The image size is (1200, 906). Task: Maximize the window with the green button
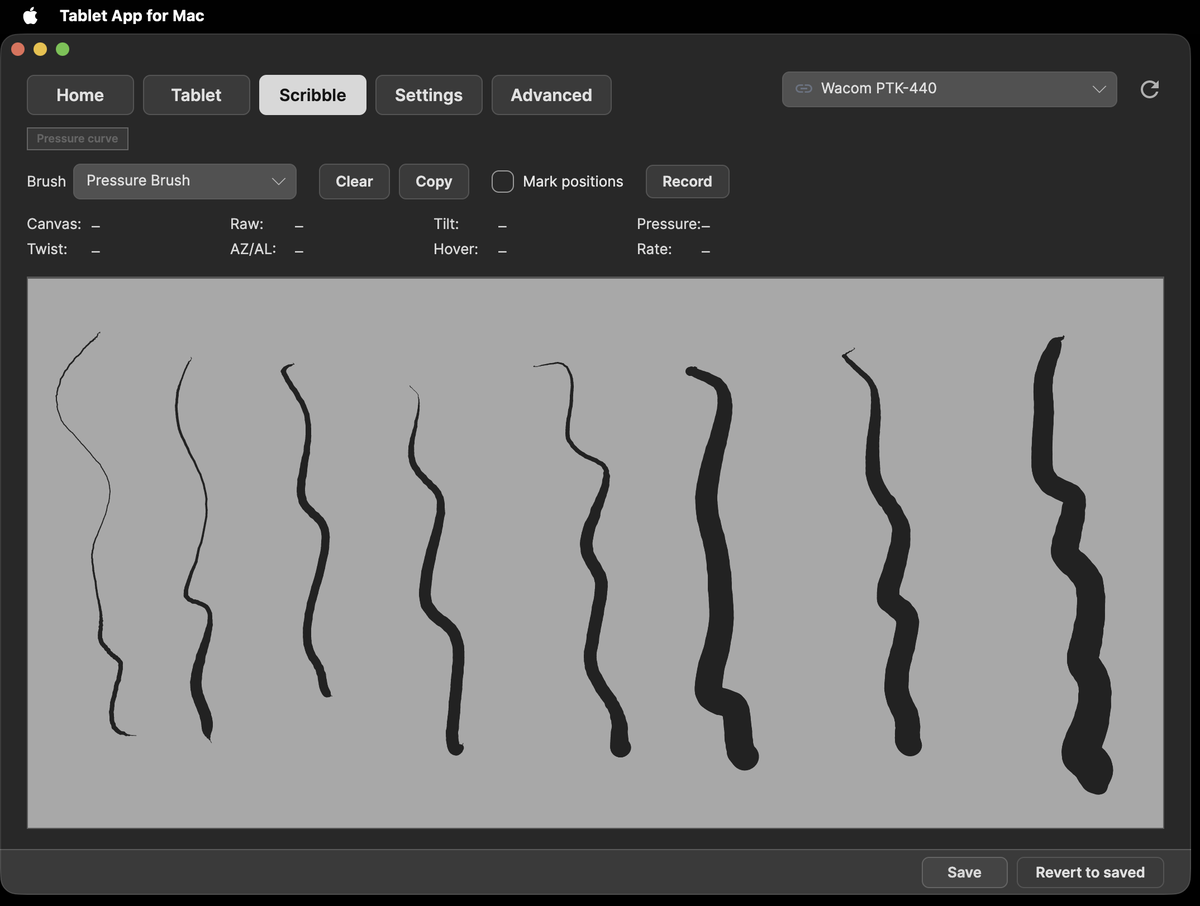click(62, 49)
